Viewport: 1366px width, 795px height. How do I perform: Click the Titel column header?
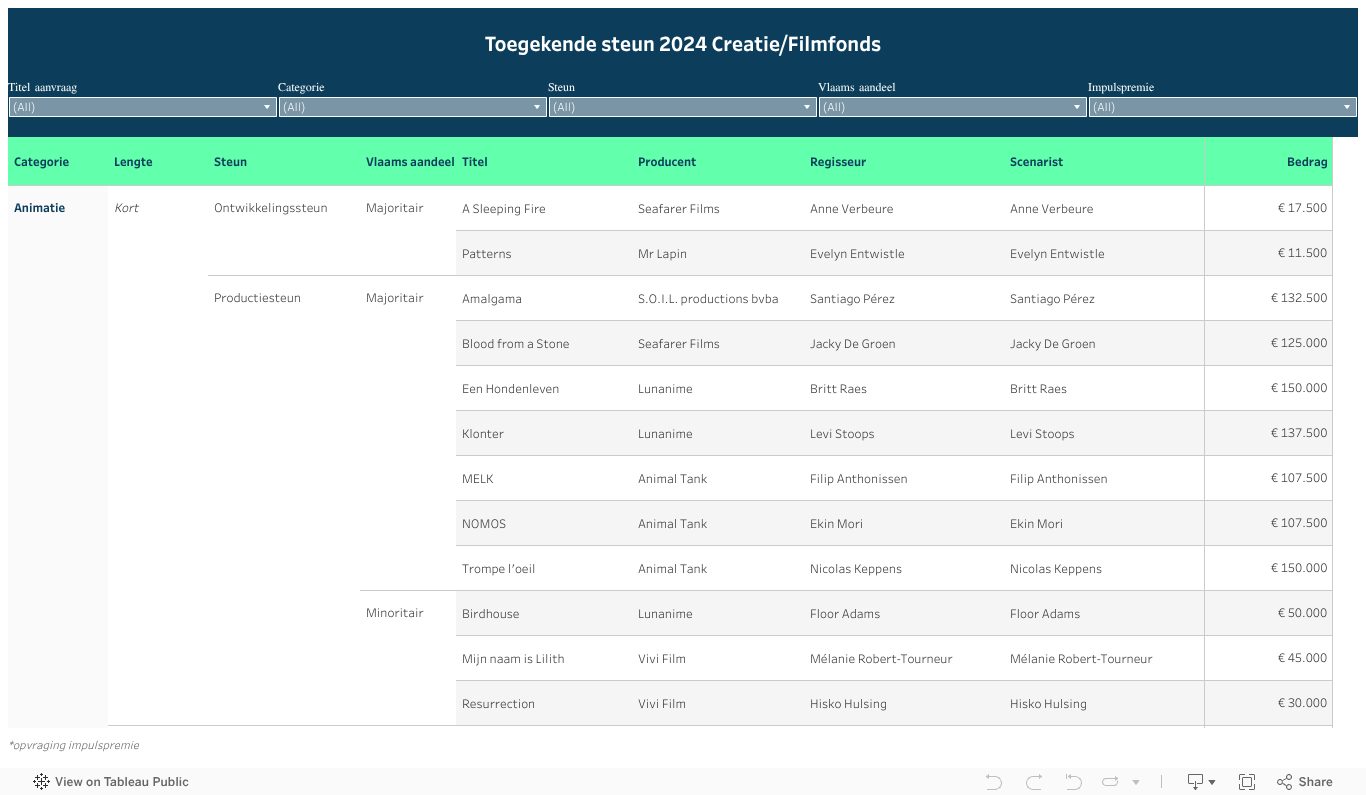pyautogui.click(x=475, y=162)
